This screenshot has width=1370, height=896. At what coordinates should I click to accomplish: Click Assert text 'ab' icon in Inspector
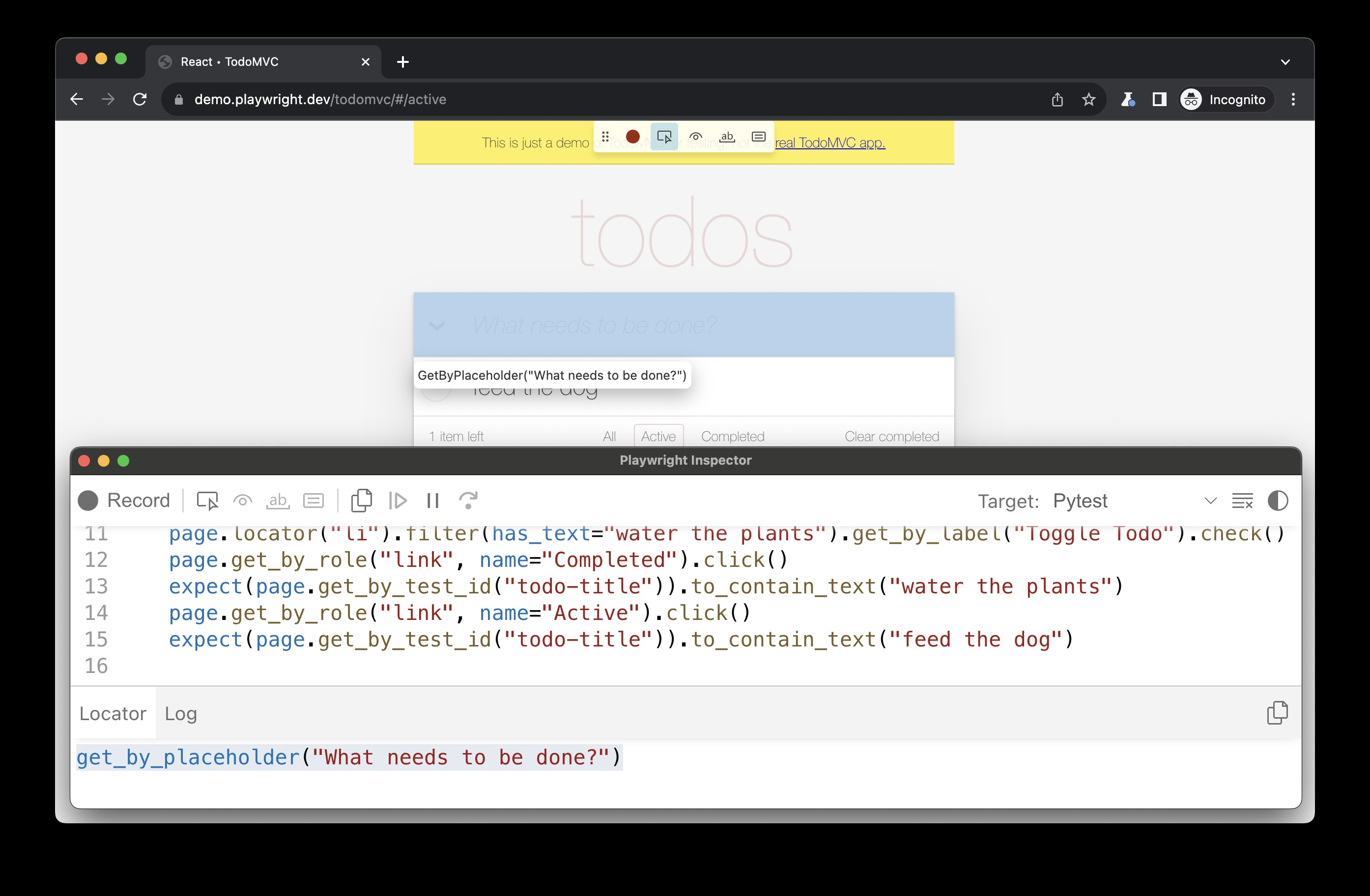(278, 501)
